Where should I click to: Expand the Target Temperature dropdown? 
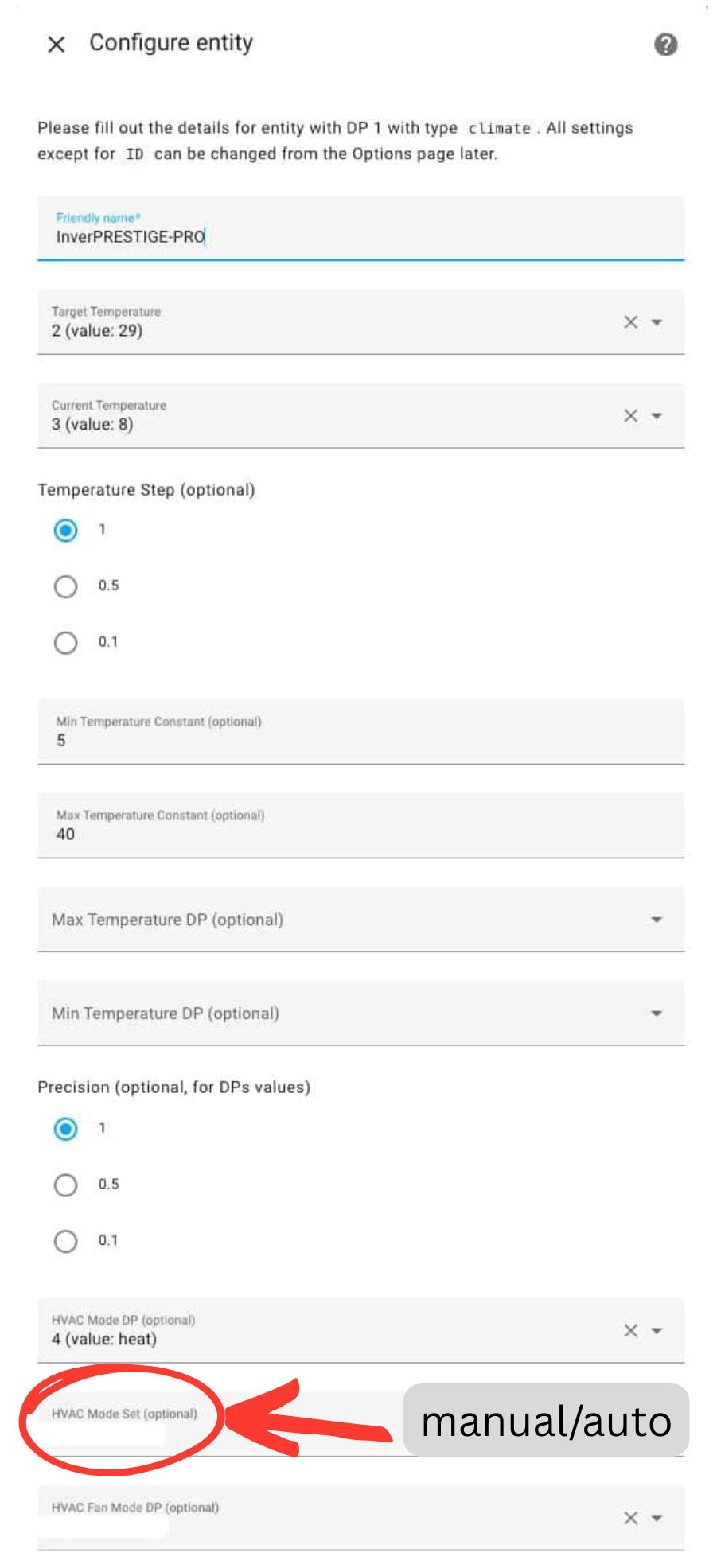(657, 322)
